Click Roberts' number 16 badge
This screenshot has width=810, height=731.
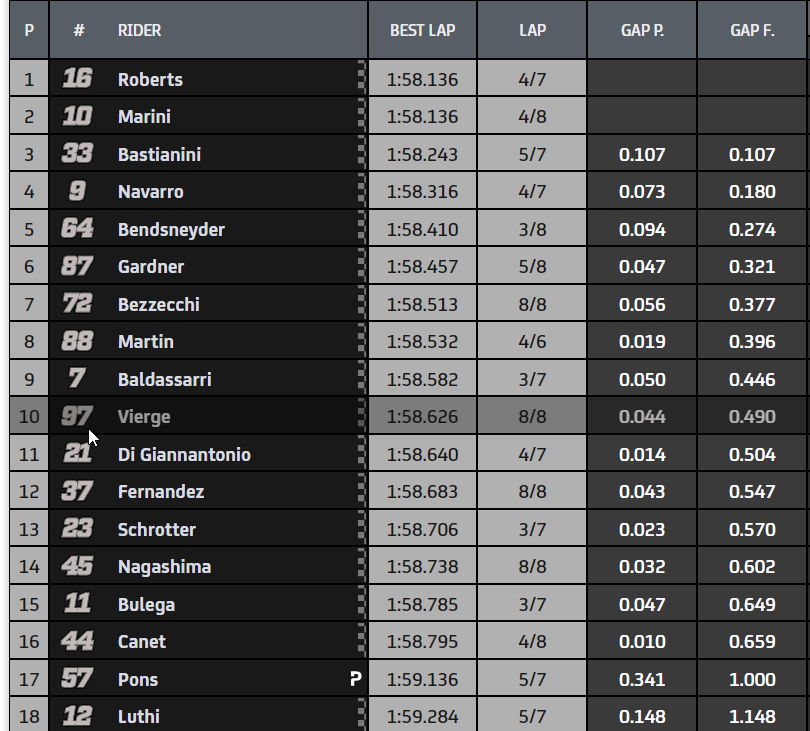[x=77, y=79]
